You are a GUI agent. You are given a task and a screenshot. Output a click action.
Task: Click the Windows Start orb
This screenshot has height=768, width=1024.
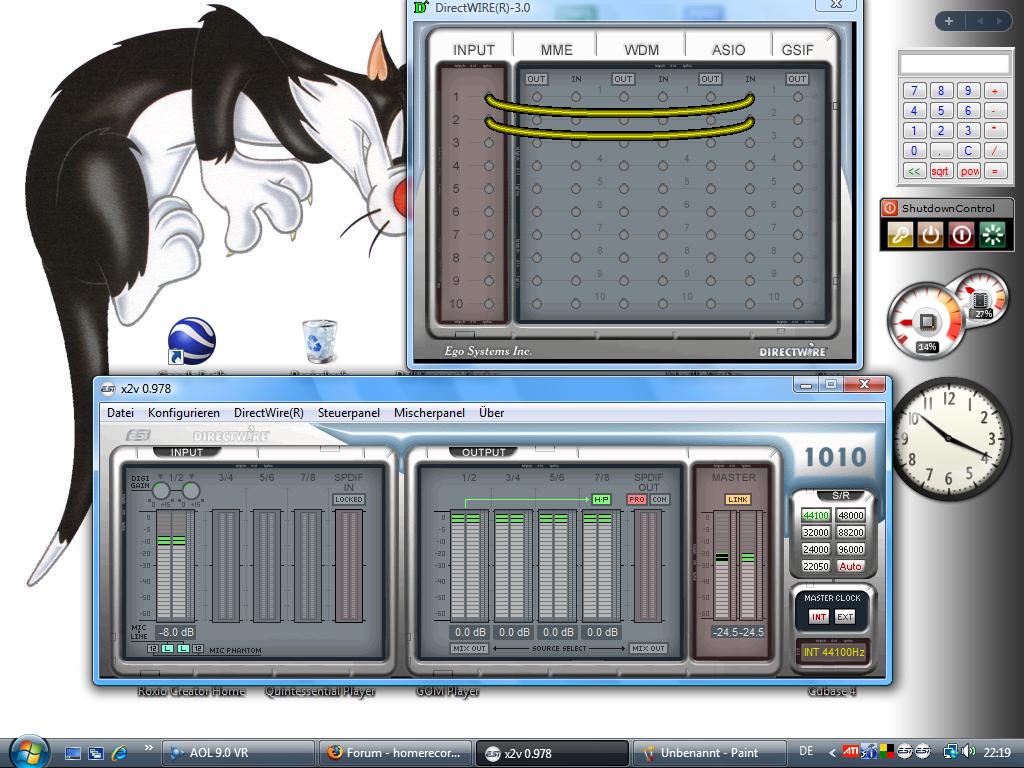point(27,752)
